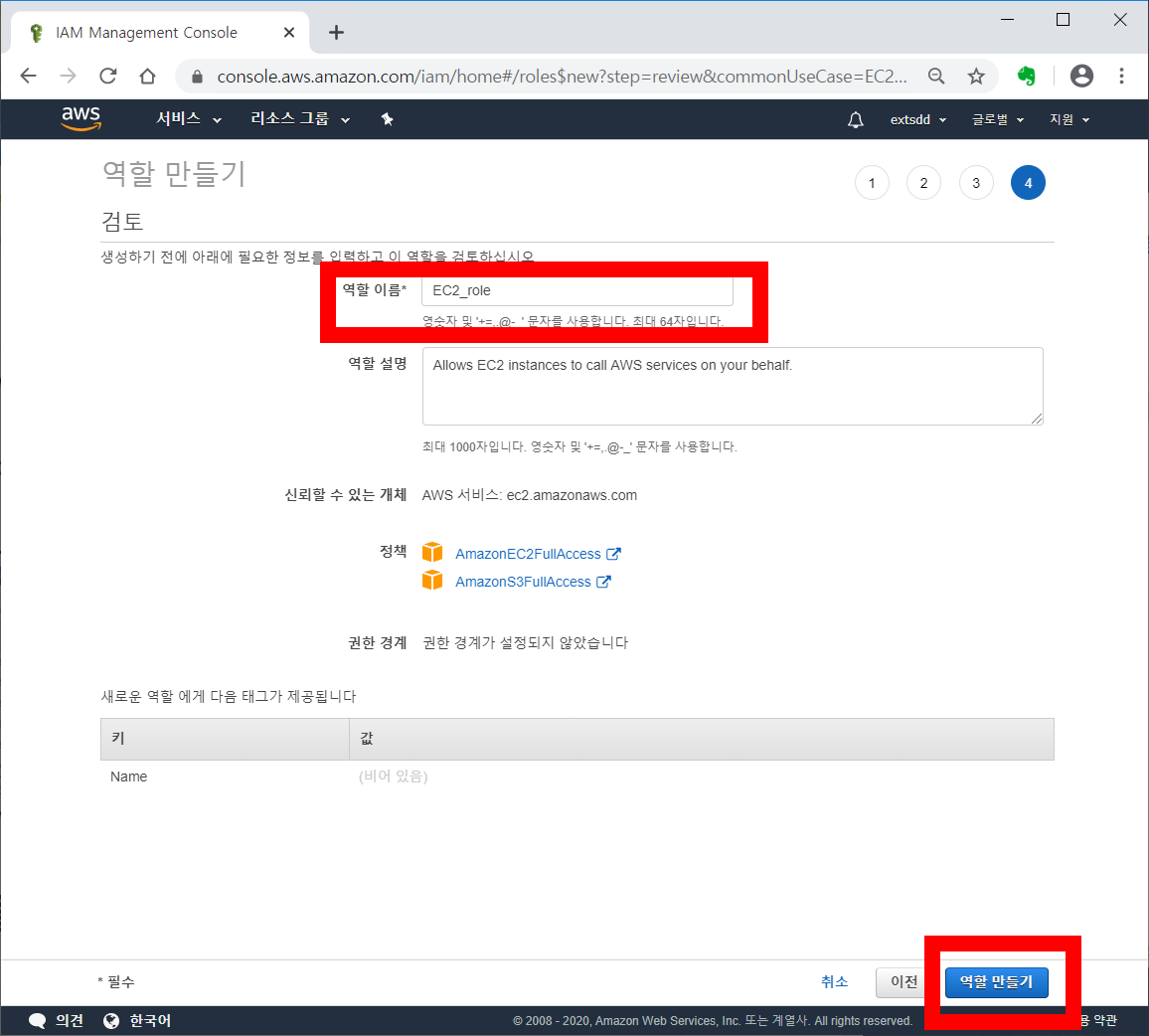Viewport: 1149px width, 1036px height.
Task: Click the browser address bar URL
Action: [562, 77]
